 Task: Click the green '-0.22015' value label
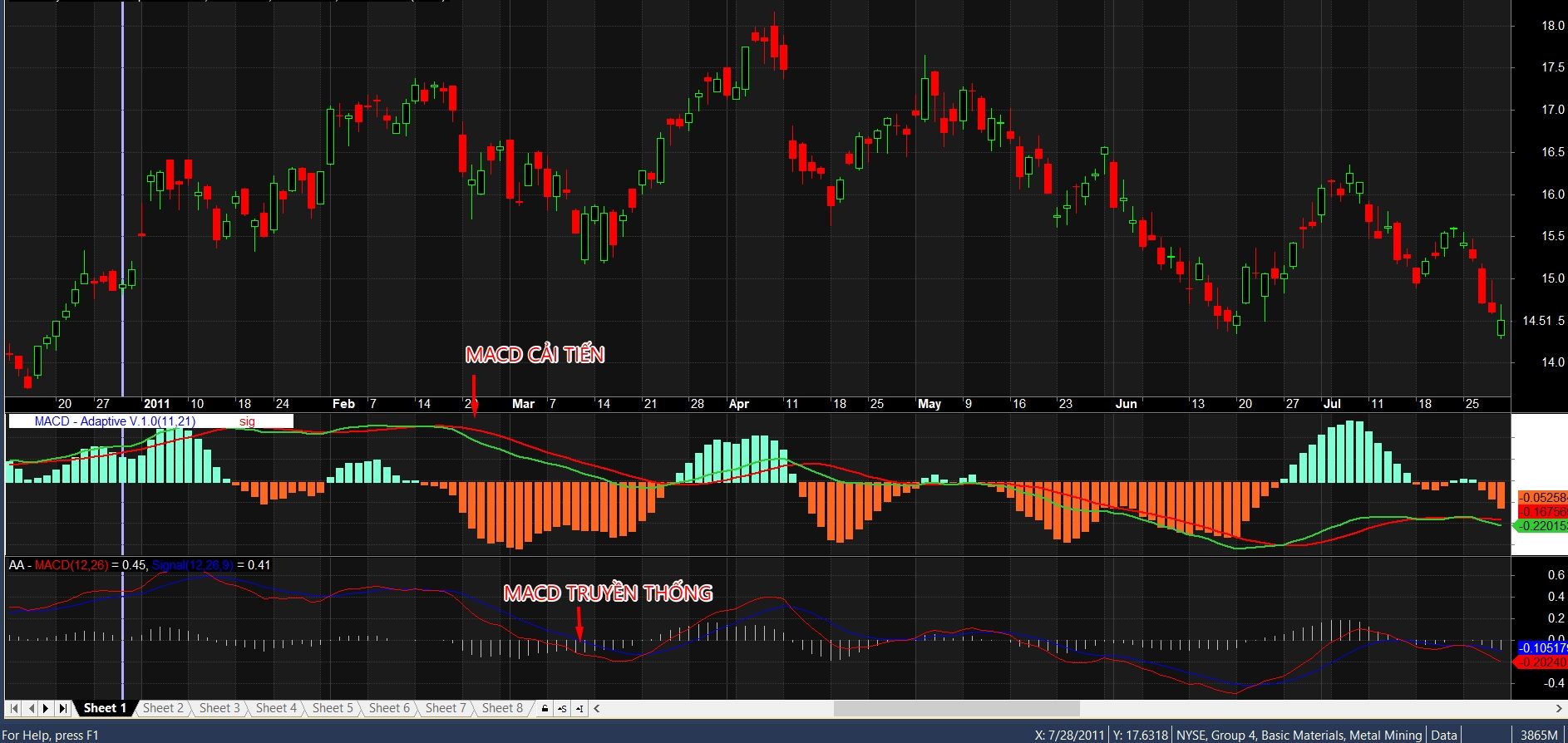click(1541, 526)
